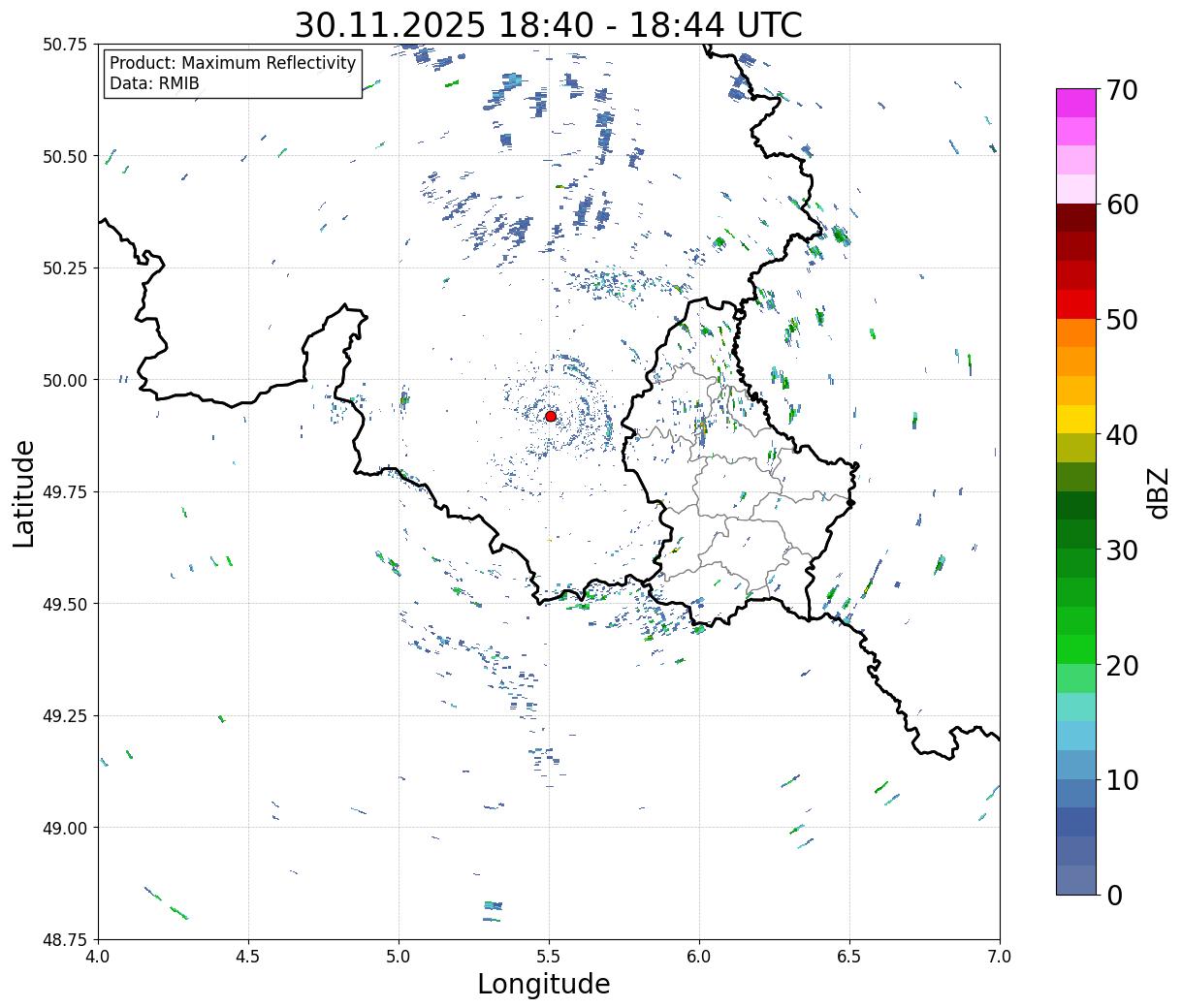Click the 50.75 latitude tick label

click(x=64, y=45)
